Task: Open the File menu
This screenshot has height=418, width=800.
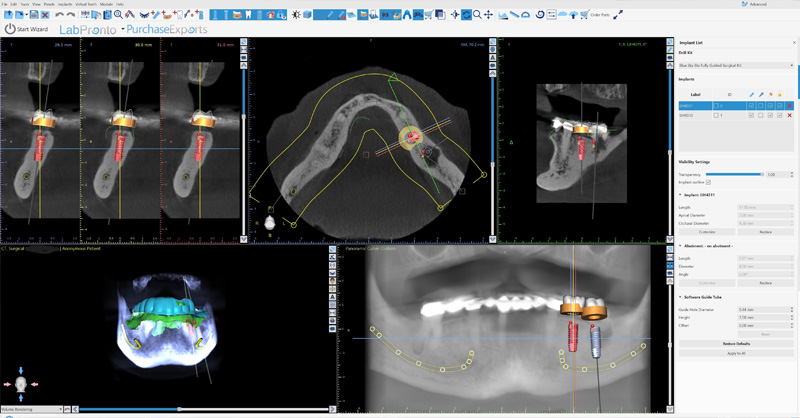Action: (x=5, y=4)
